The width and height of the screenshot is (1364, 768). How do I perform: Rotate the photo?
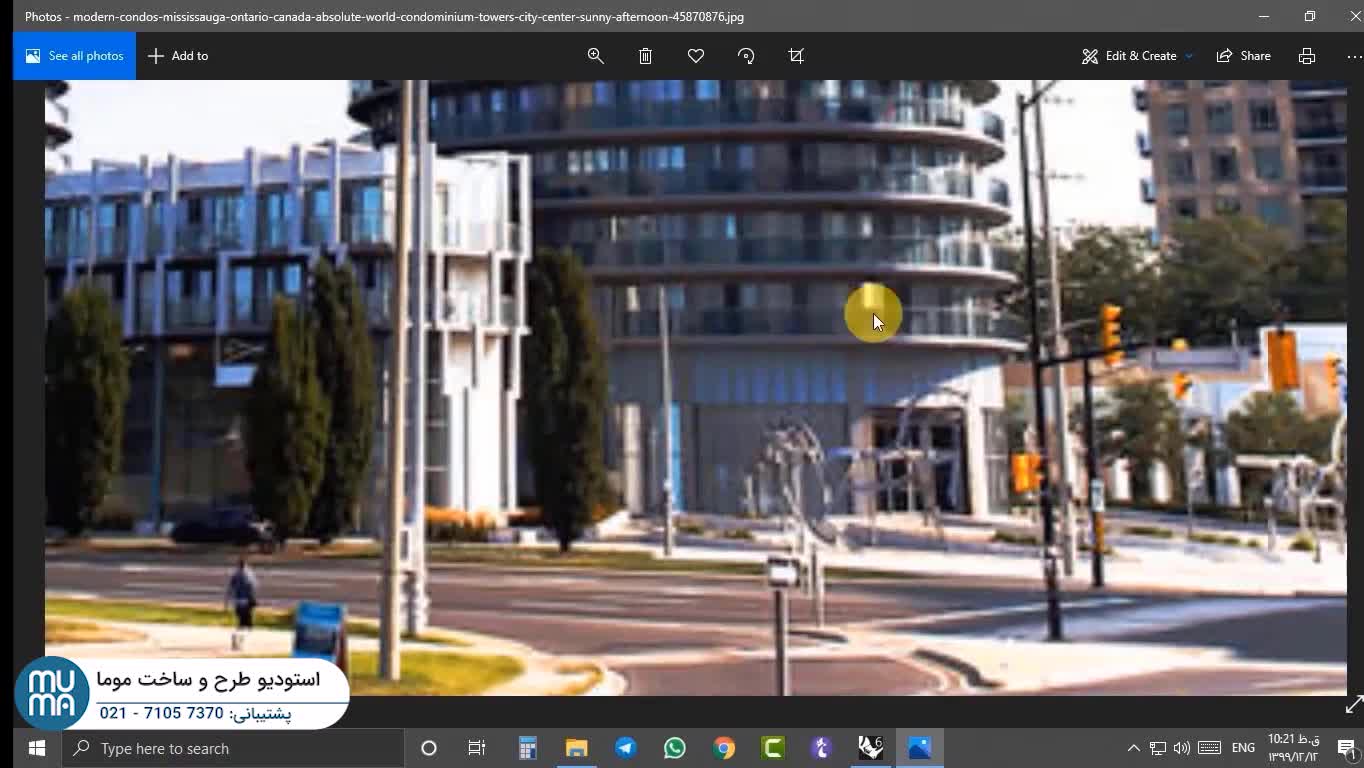[x=746, y=56]
